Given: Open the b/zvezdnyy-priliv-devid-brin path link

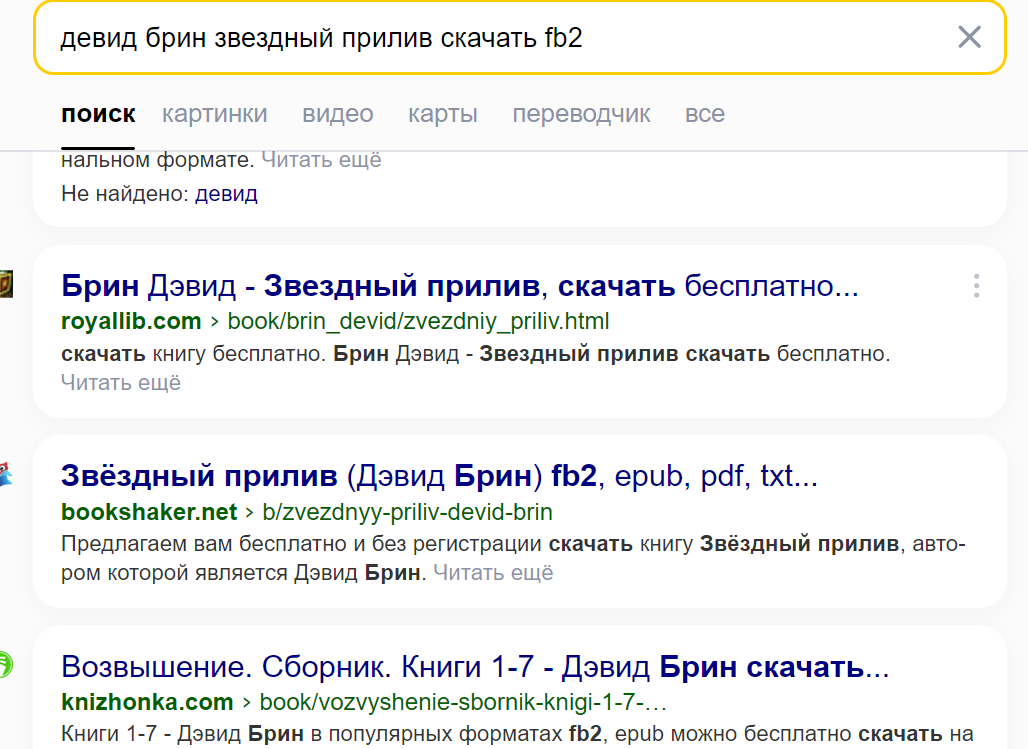Looking at the screenshot, I should (x=407, y=512).
